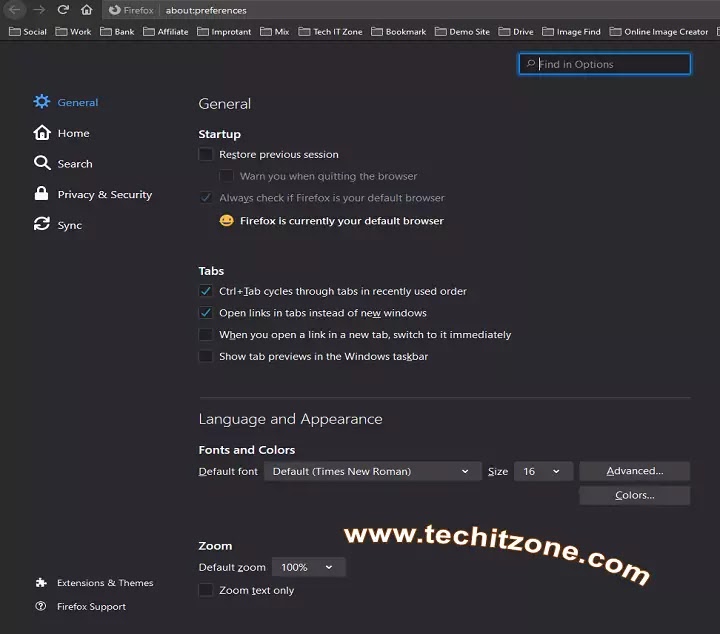Open the Sync preferences category
Screen dimensions: 720x634
[x=70, y=225]
